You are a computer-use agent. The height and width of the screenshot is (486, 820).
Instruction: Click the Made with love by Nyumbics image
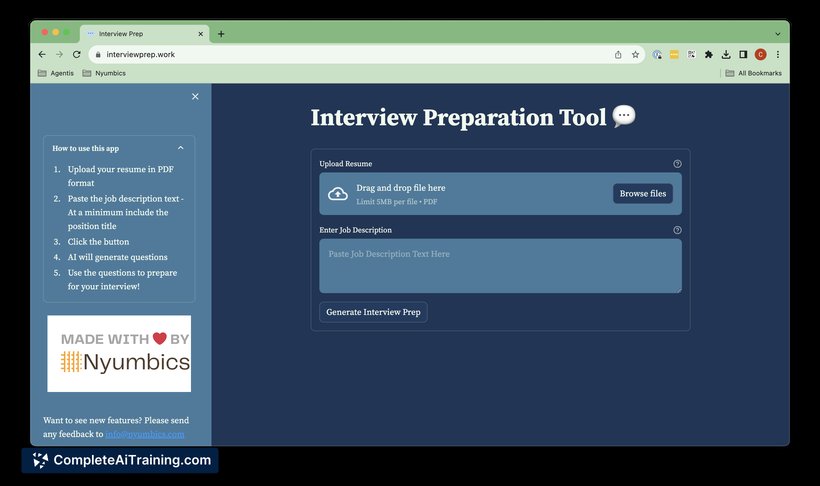tap(119, 354)
